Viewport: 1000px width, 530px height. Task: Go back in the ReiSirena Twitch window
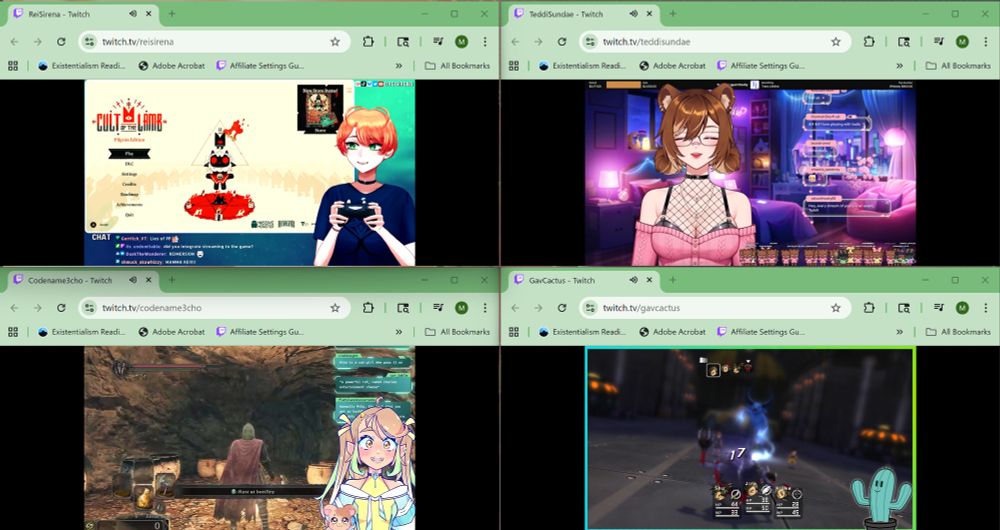(x=14, y=41)
